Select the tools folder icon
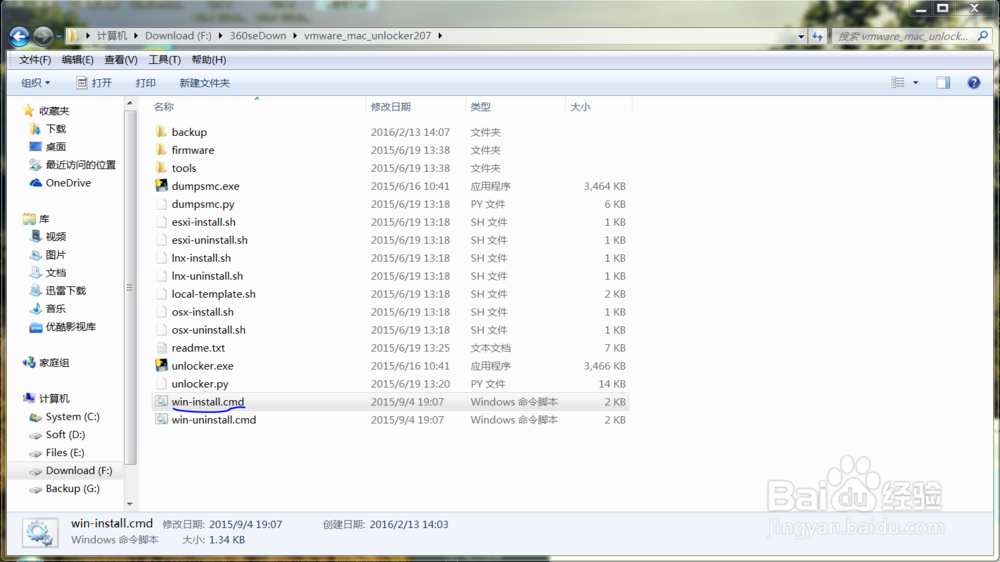 [x=161, y=168]
